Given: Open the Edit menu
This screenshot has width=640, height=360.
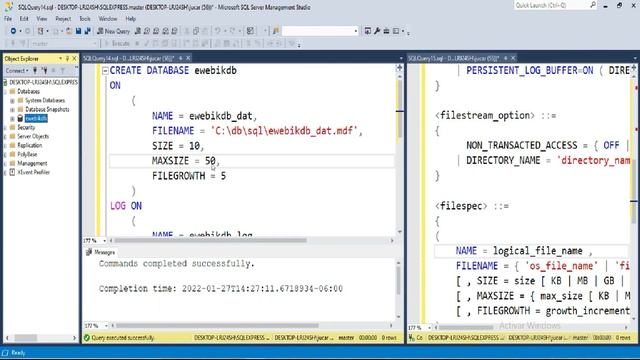Looking at the screenshot, I should (x=24, y=19).
